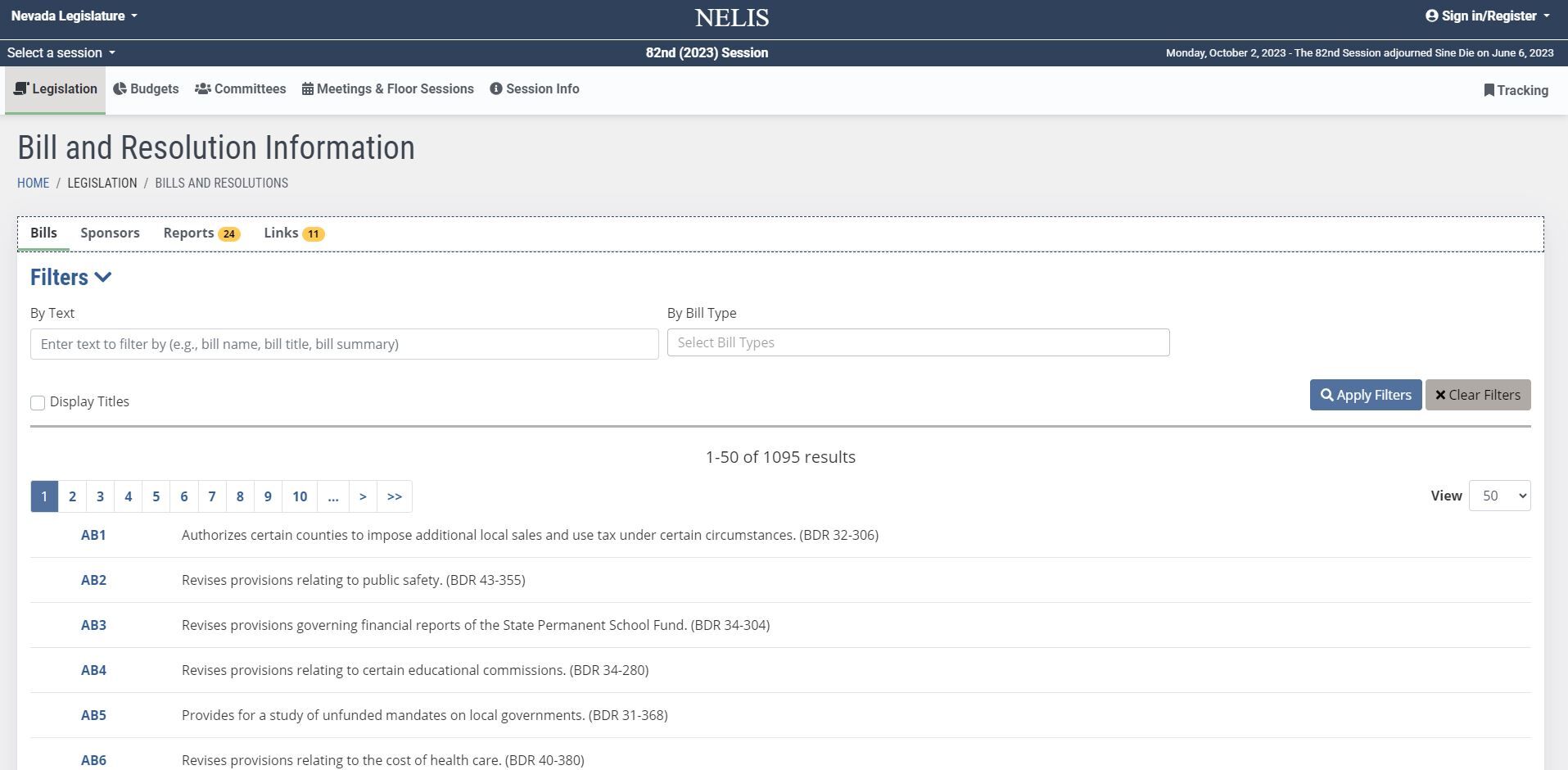Screen dimensions: 1568x770
Task: Open Meetings & Floor Sessions tab
Action: (x=387, y=89)
